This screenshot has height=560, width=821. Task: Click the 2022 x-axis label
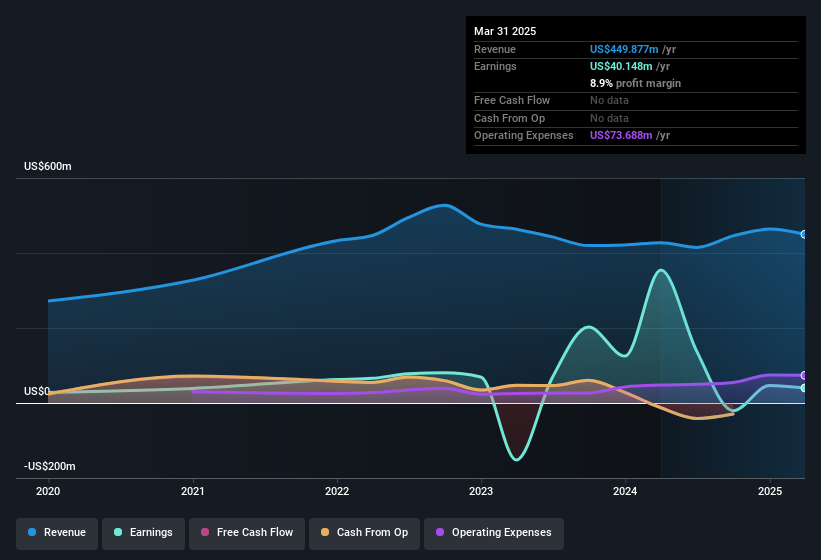coord(337,491)
